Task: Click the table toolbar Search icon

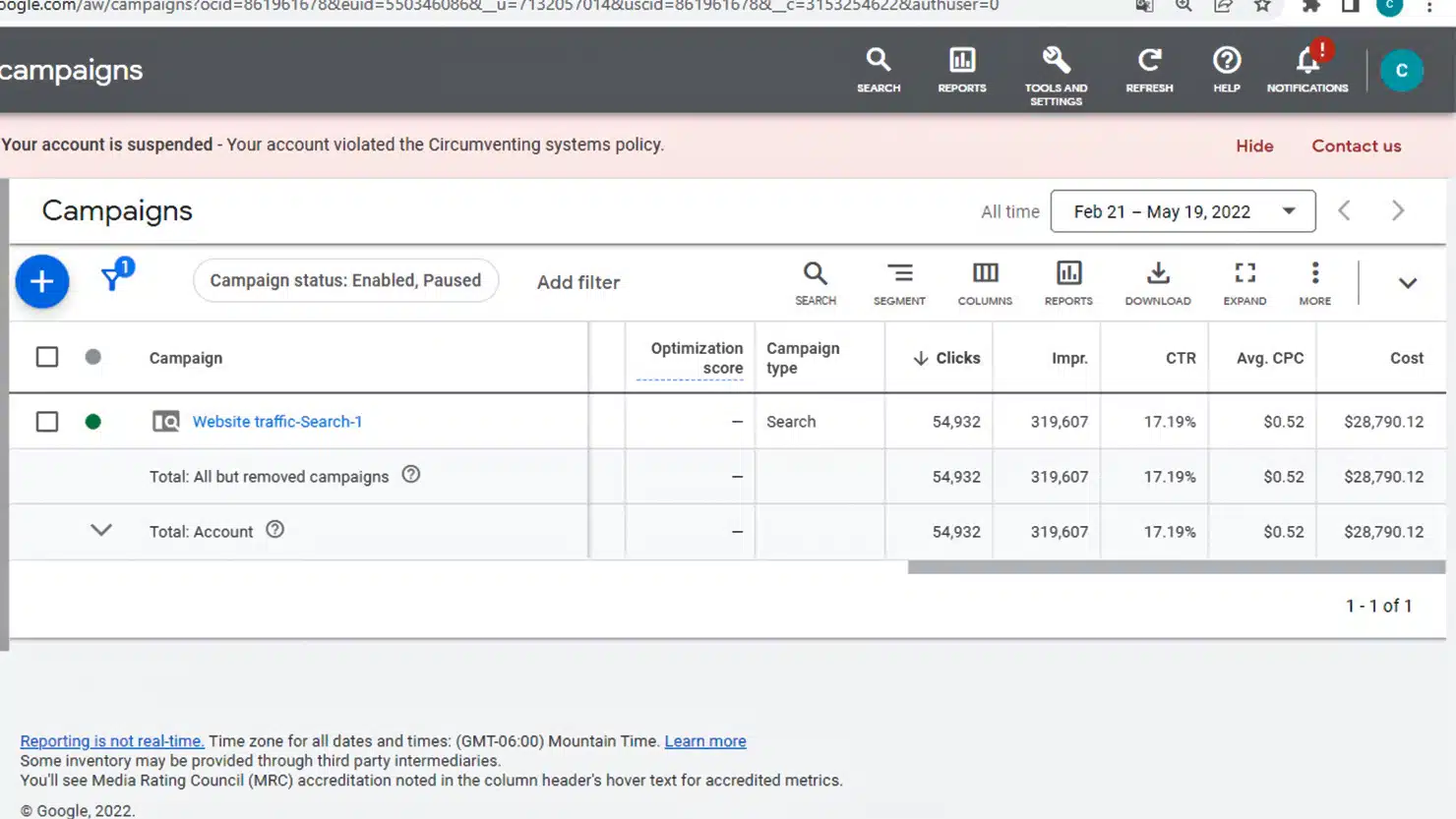Action: [x=816, y=283]
